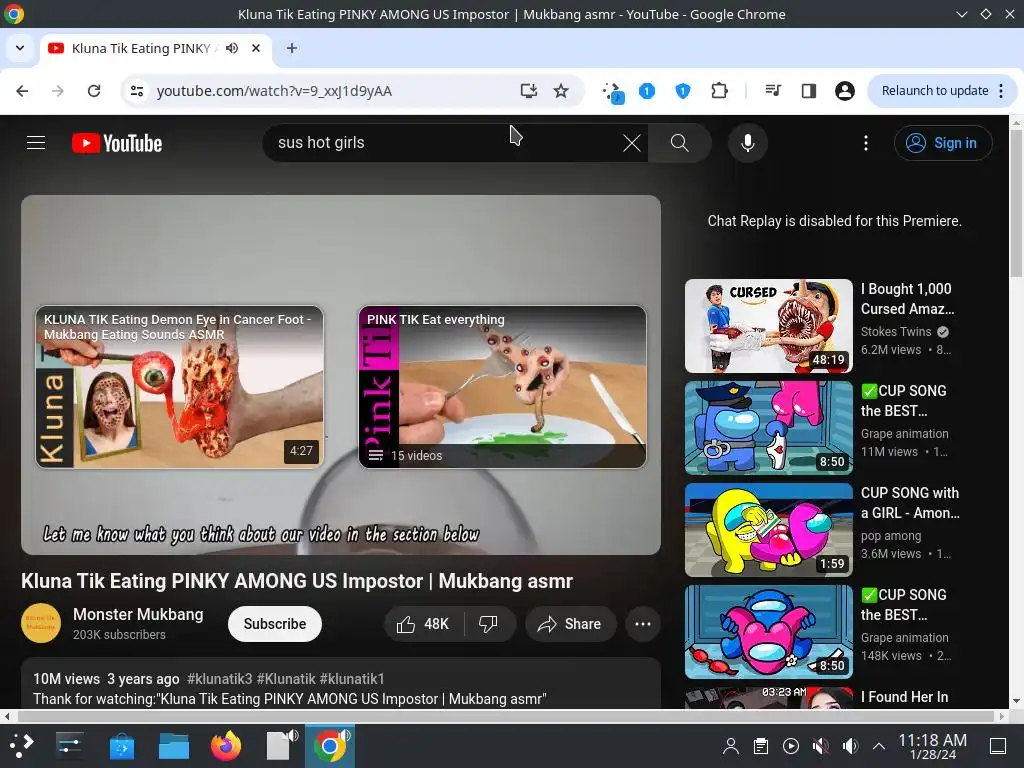Open CUP SONG video with 148K views
Image resolution: width=1024 pixels, height=768 pixels.
pyautogui.click(x=769, y=632)
